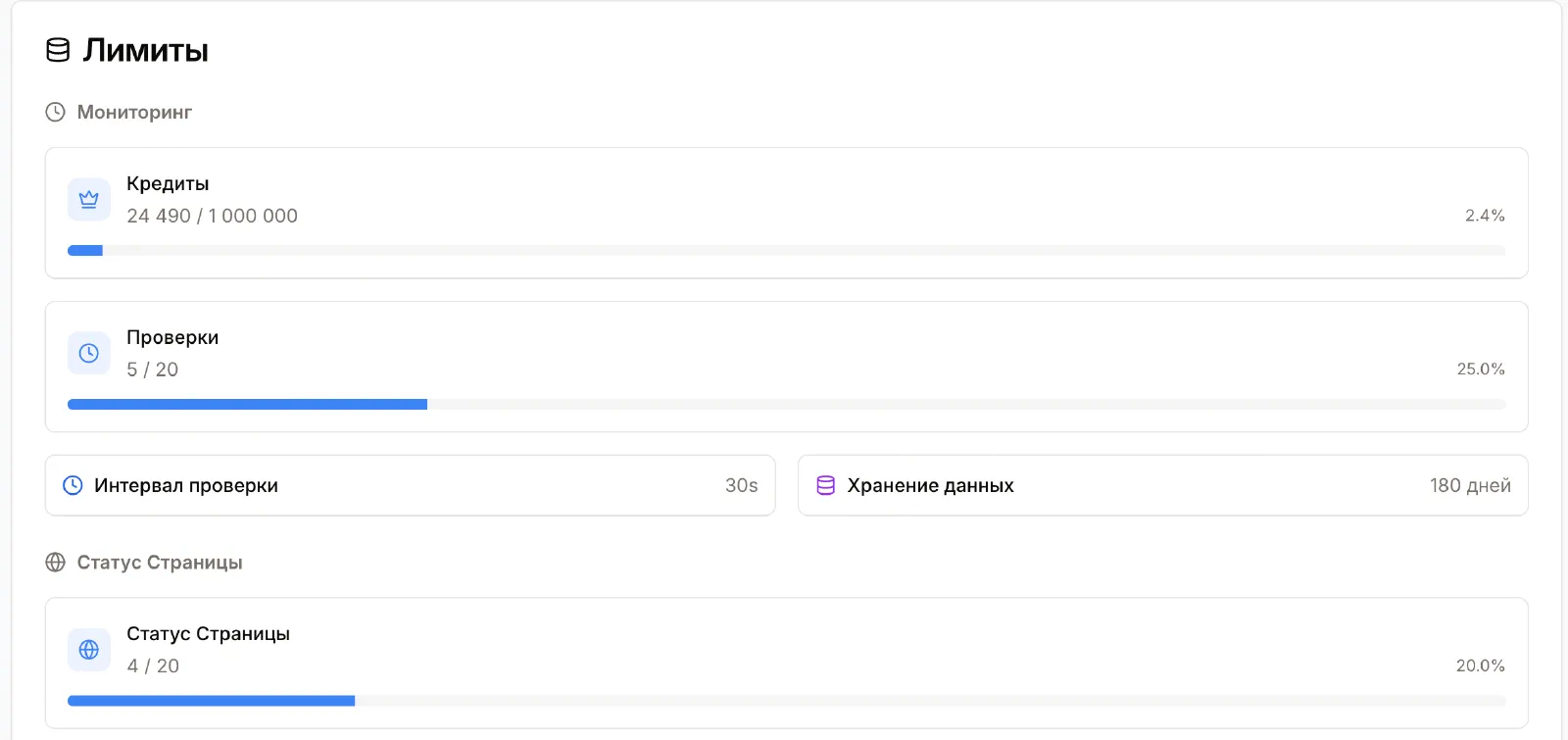
Task: Click the 30s interval value
Action: pos(742,485)
